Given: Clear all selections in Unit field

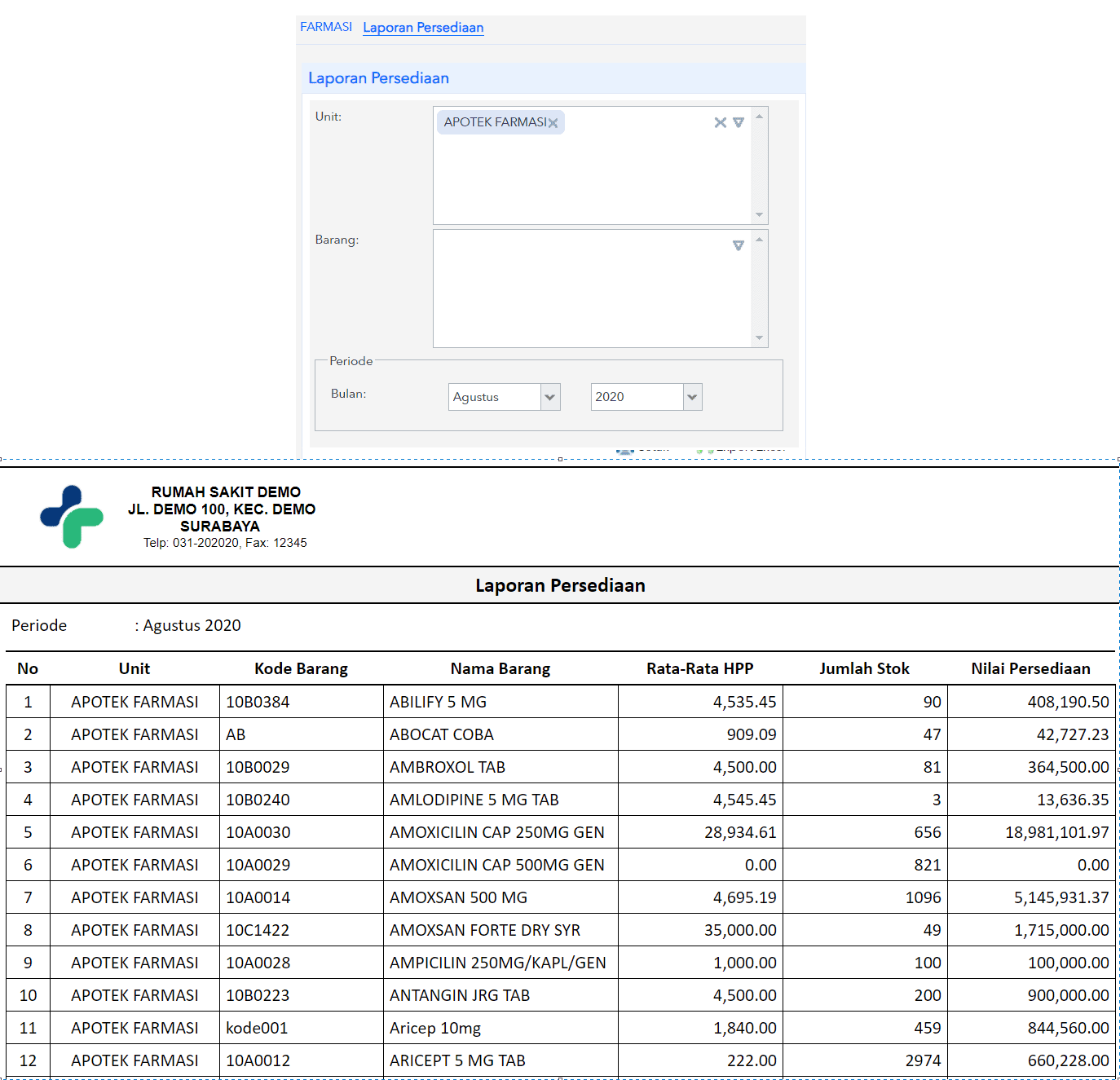Looking at the screenshot, I should (x=721, y=122).
